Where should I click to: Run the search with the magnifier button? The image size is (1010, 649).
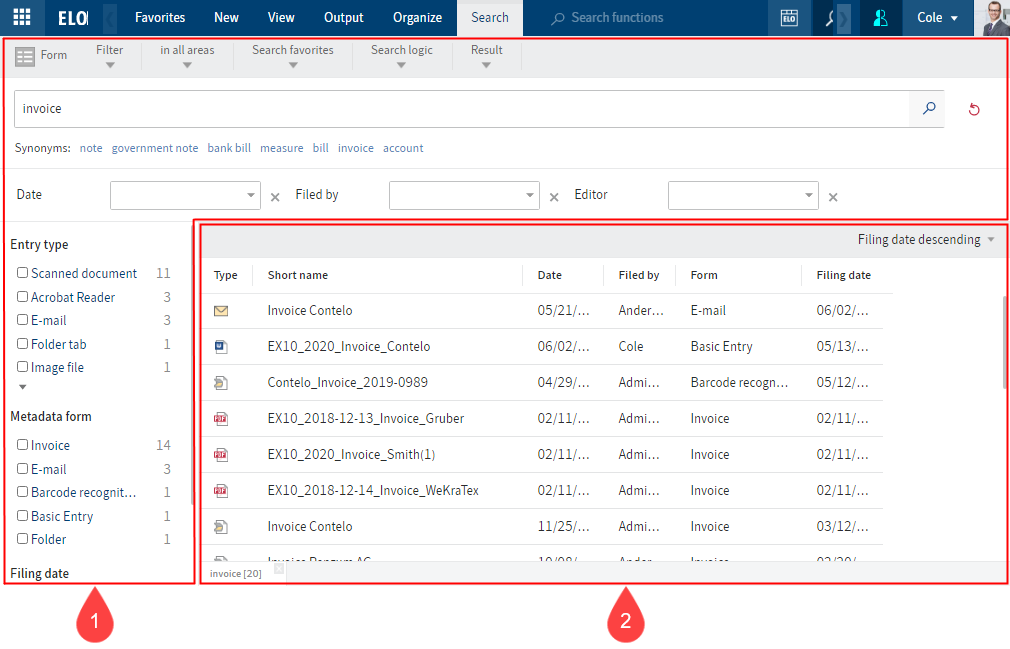929,108
